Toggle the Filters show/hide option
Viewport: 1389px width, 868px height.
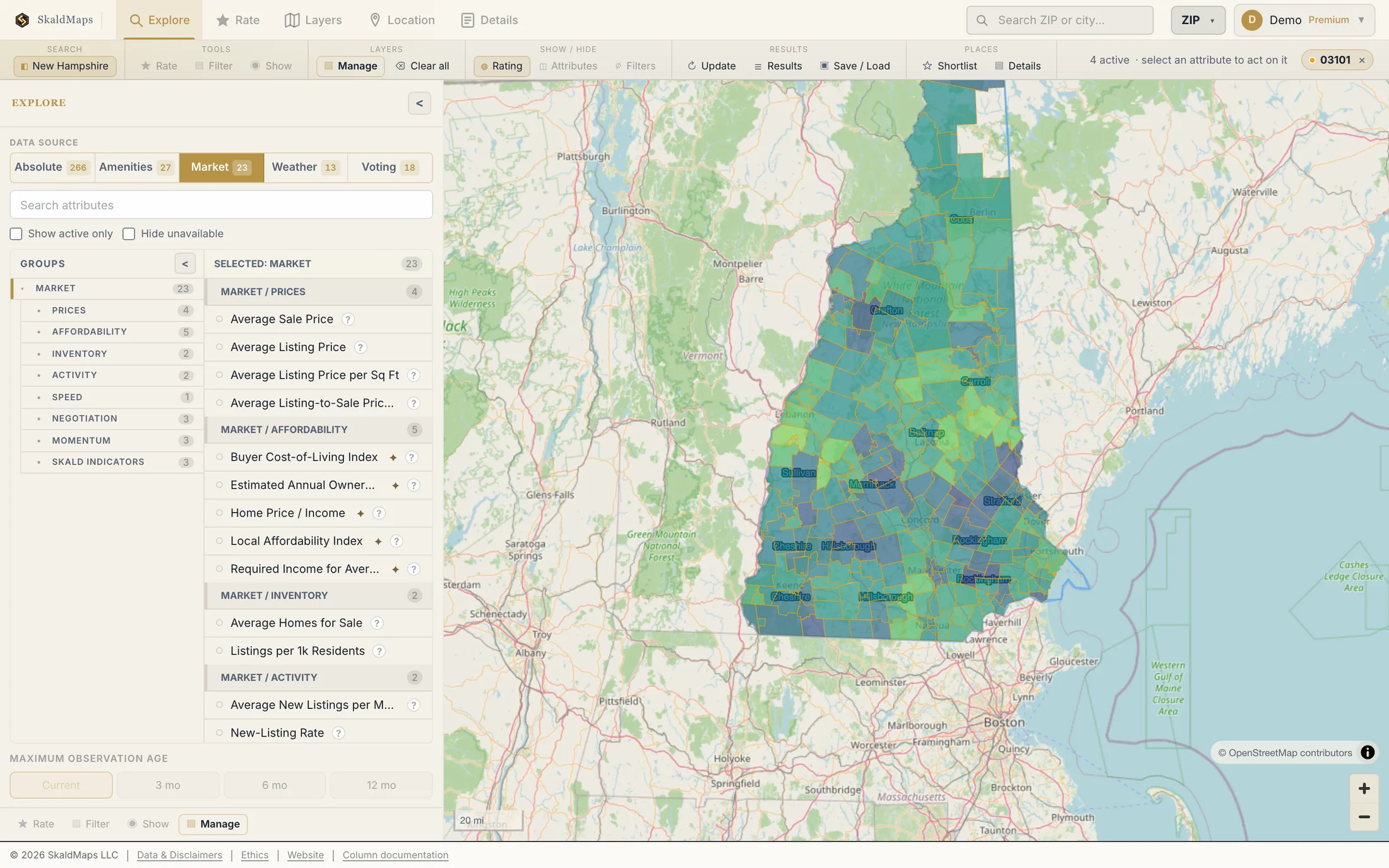[x=635, y=66]
